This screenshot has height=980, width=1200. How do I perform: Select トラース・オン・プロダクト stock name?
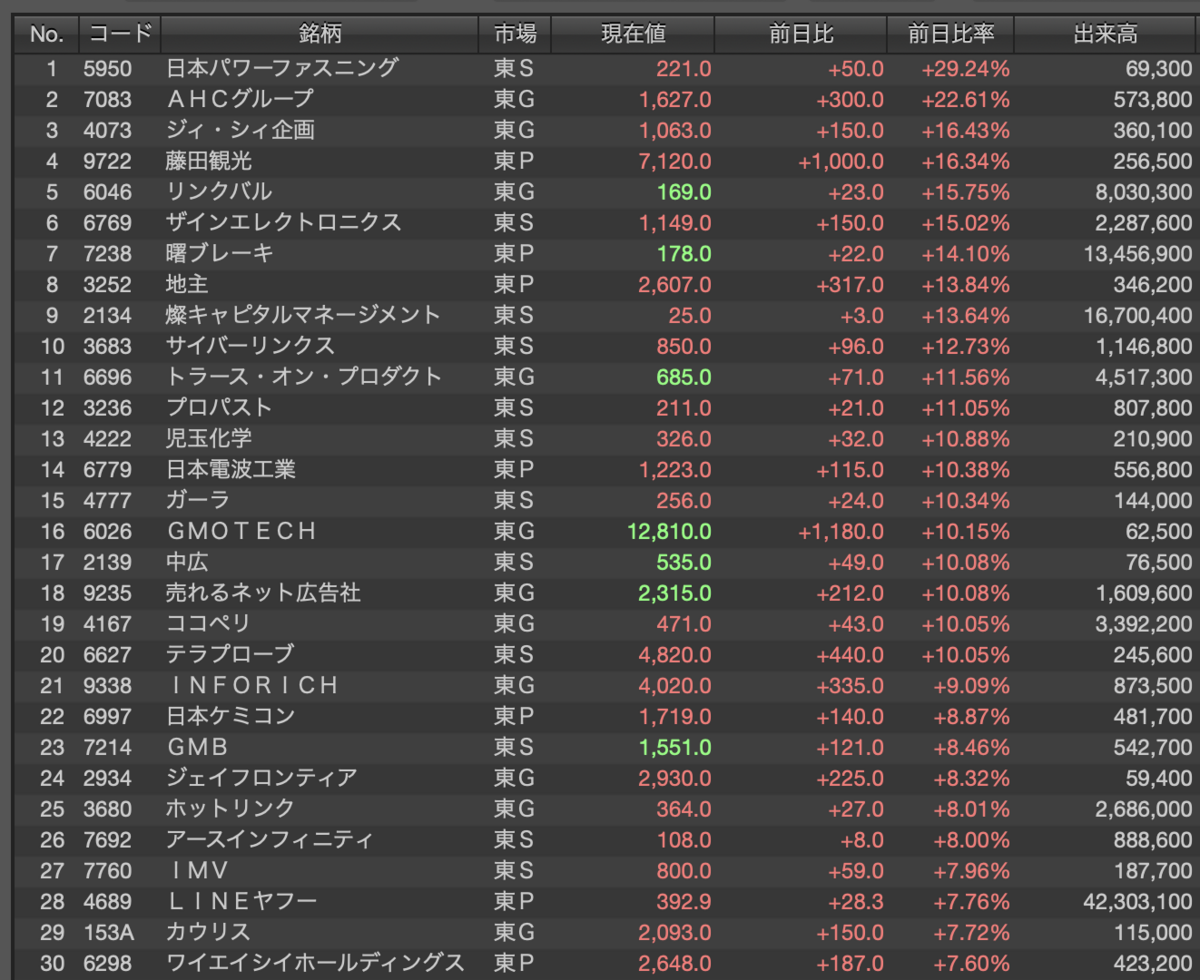304,377
